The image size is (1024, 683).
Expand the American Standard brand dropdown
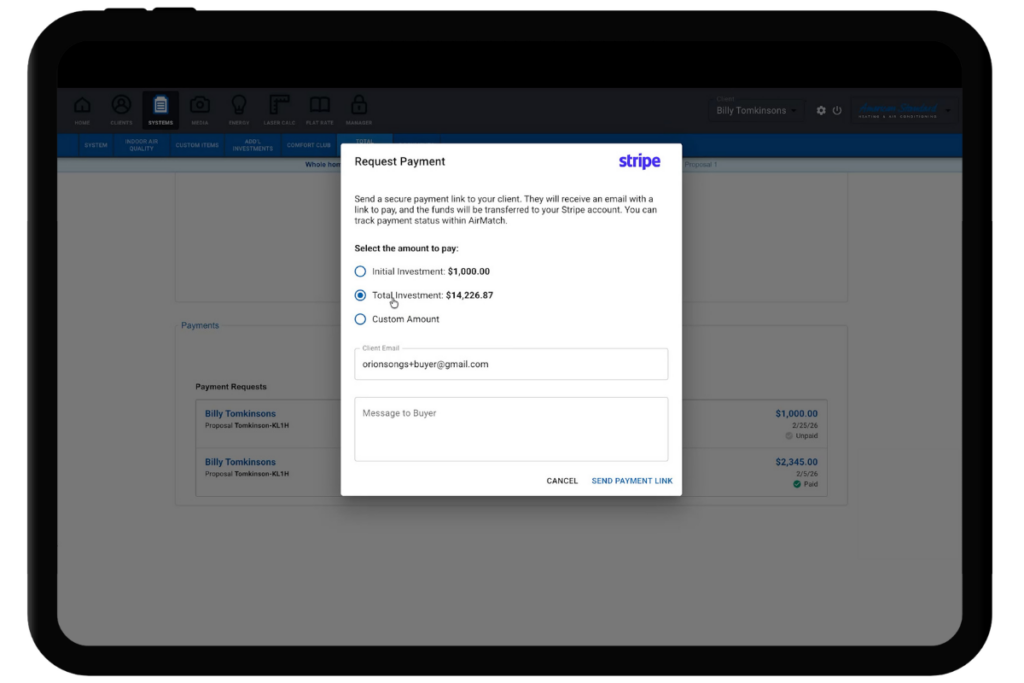point(947,110)
